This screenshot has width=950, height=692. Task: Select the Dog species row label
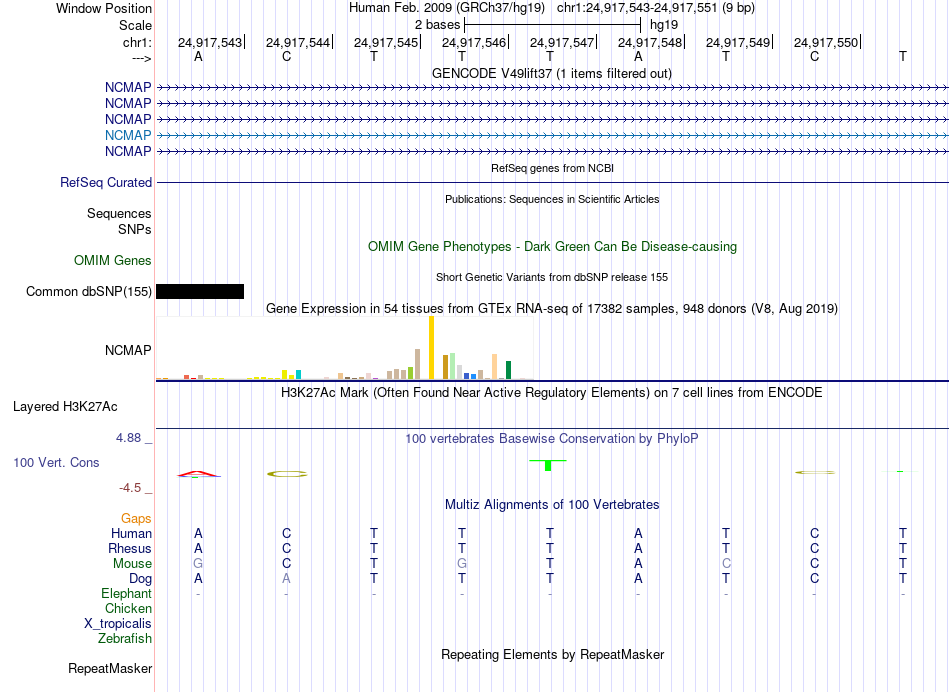140,579
